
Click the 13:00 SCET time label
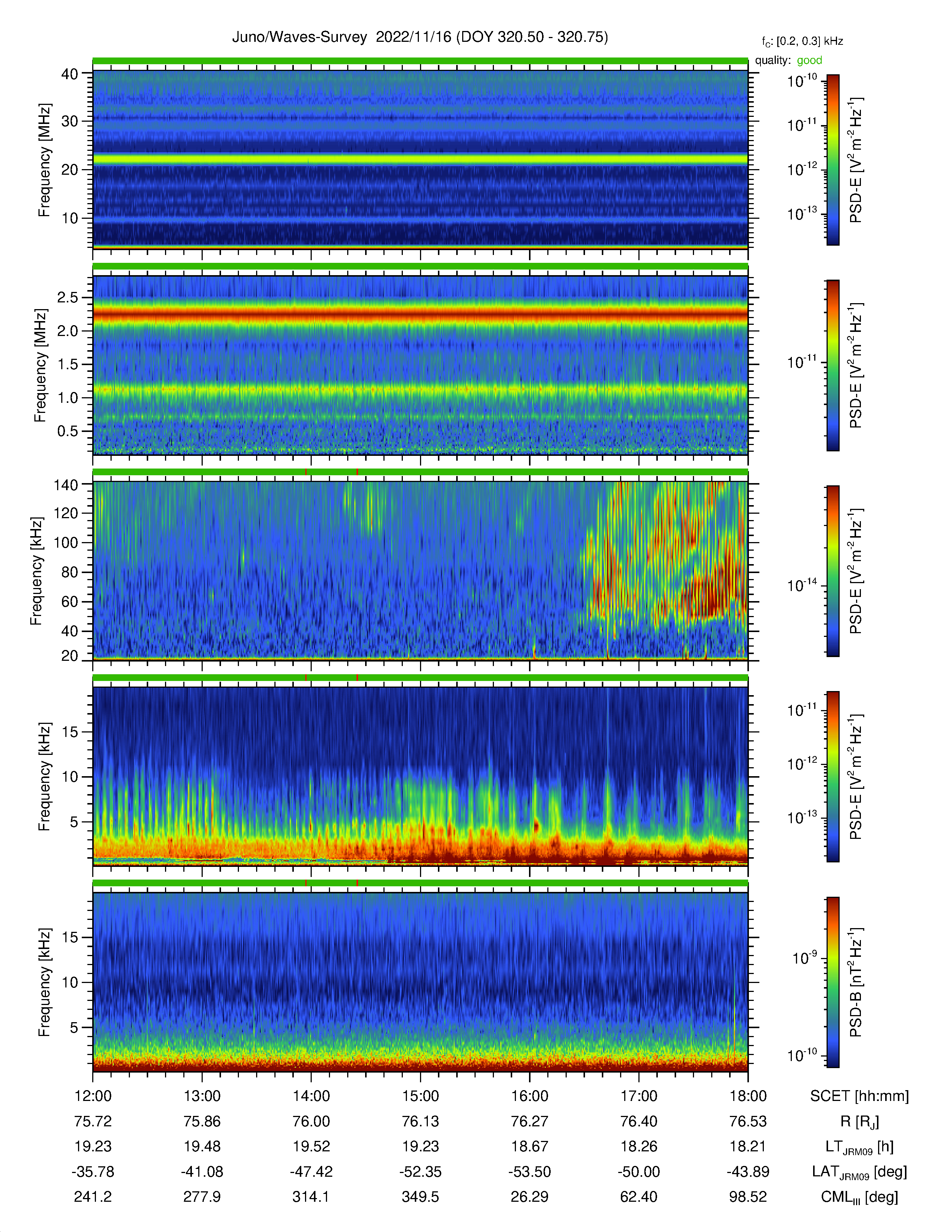pyautogui.click(x=202, y=1096)
